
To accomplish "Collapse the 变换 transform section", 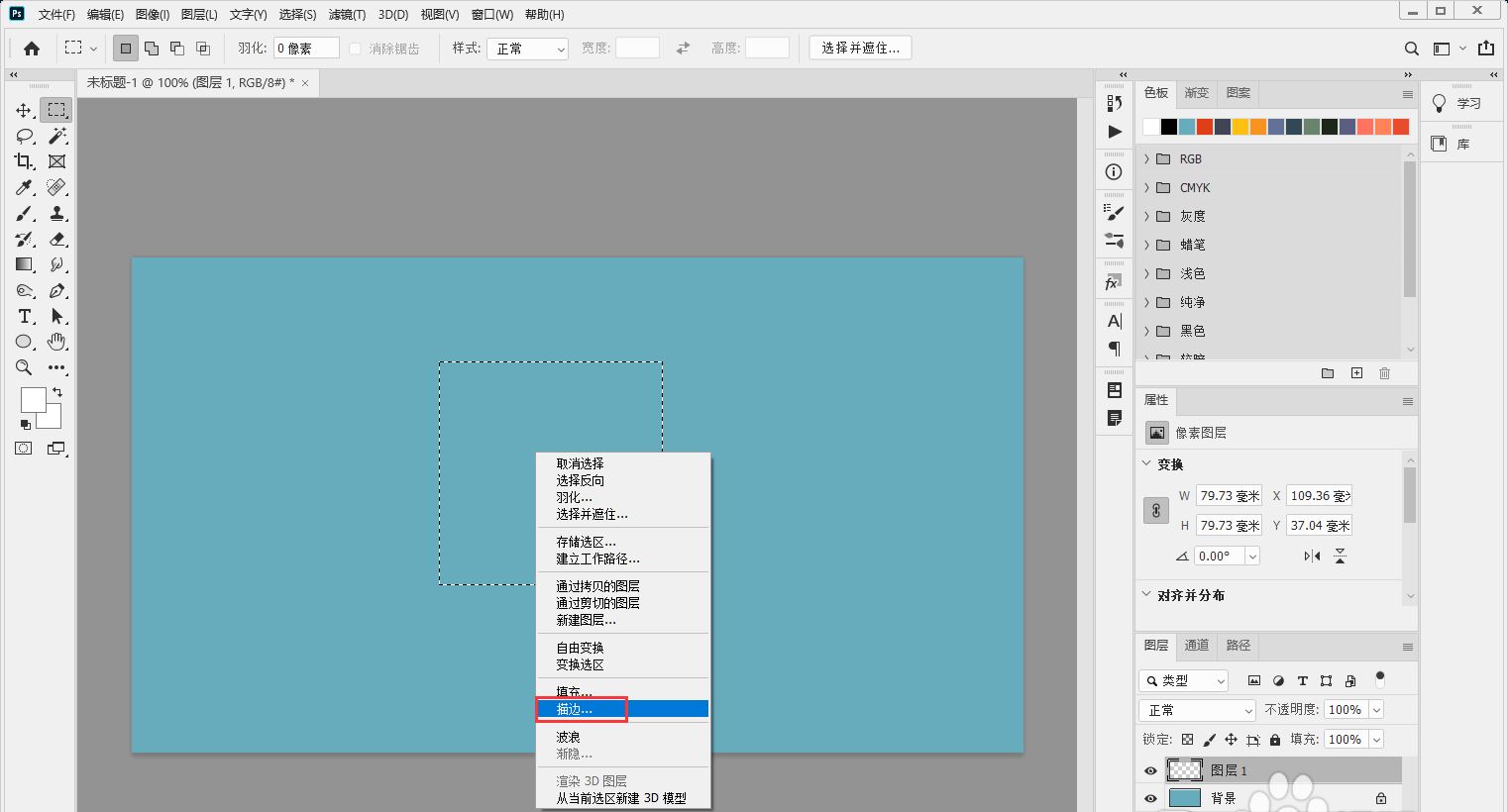I will tap(1147, 463).
